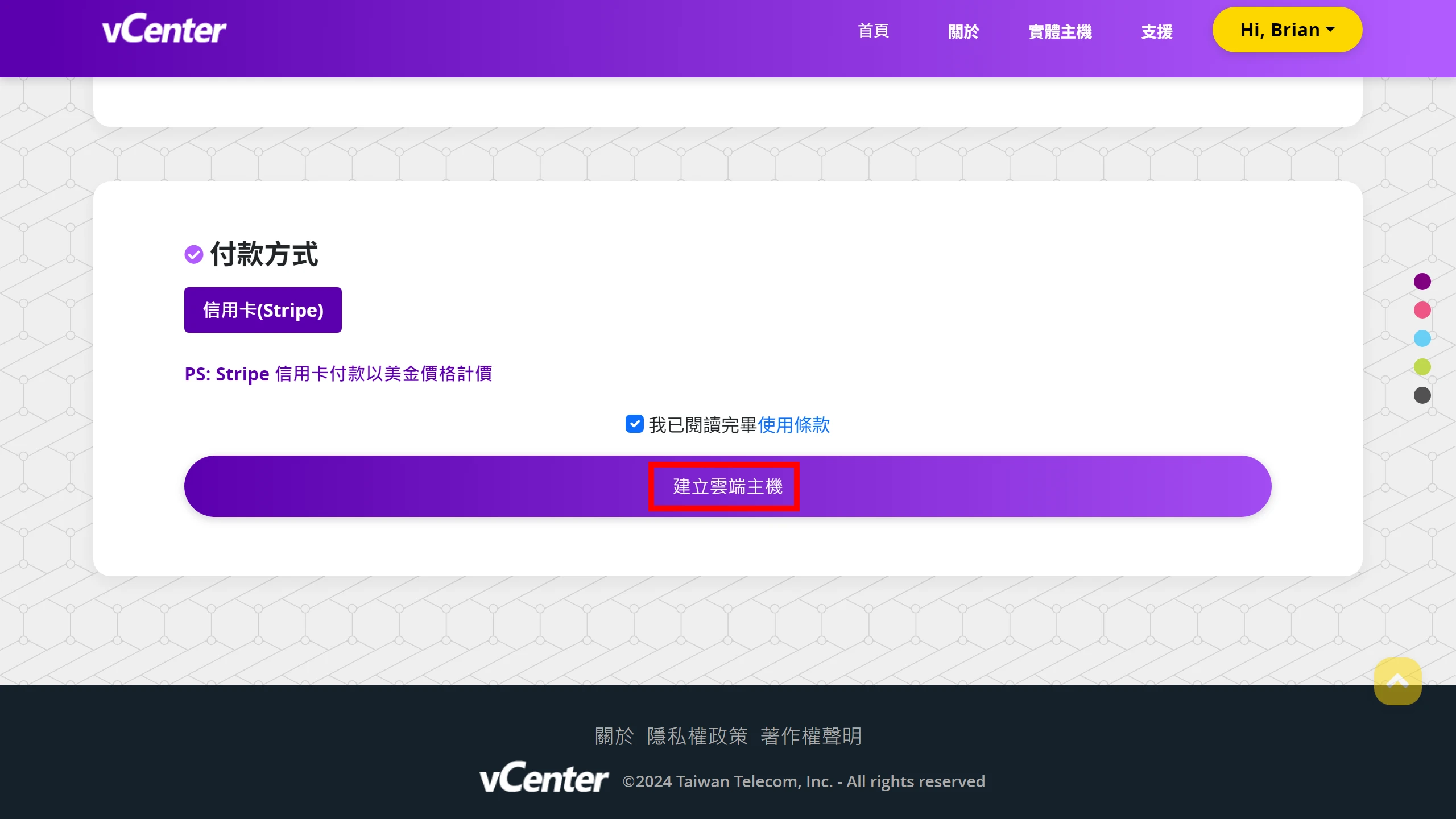This screenshot has height=819, width=1456.
Task: Select the 信用卡(Stripe) payment button
Action: pyautogui.click(x=262, y=309)
